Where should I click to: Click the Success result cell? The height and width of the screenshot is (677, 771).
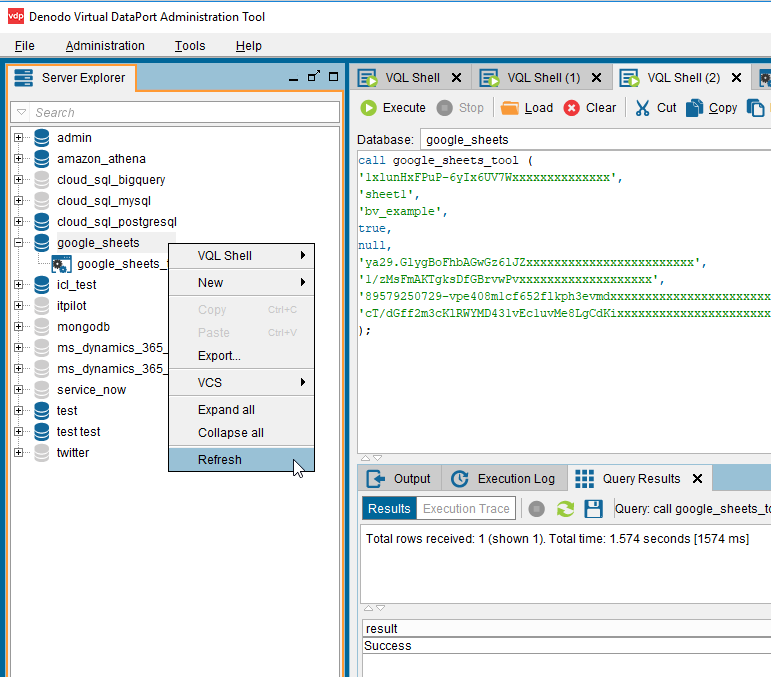[x=566, y=646]
